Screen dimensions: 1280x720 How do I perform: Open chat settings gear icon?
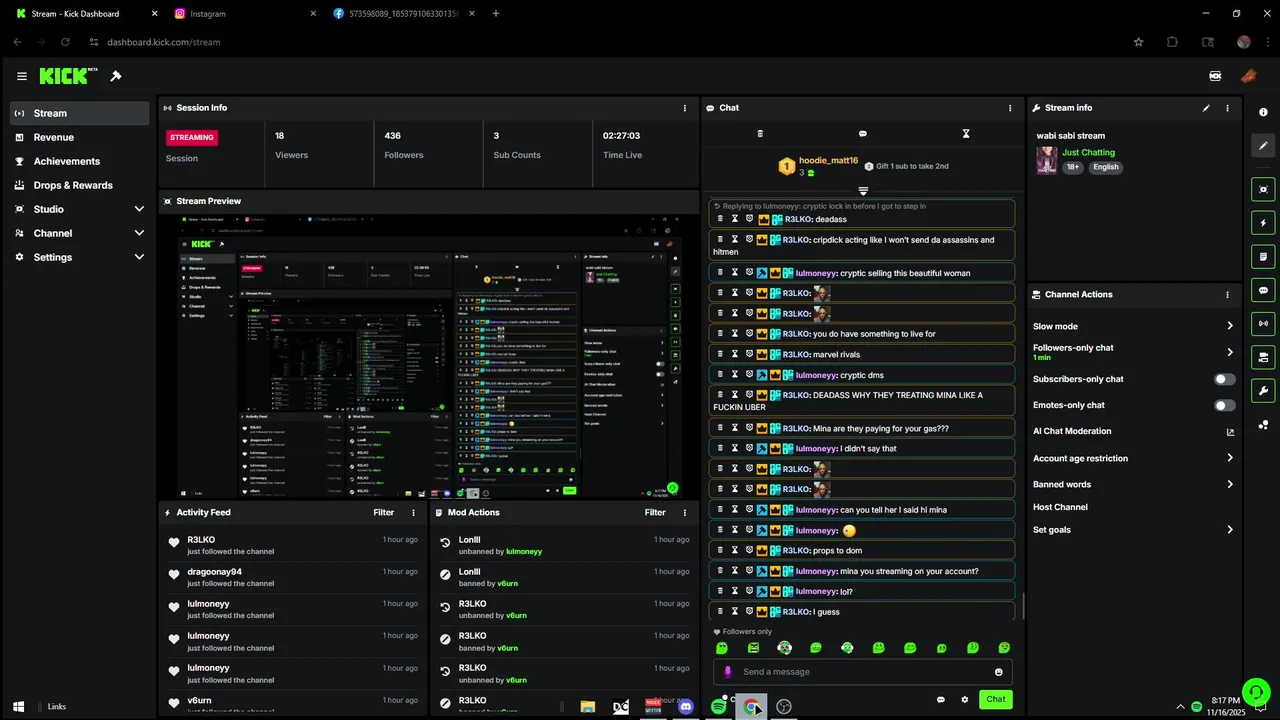tap(965, 700)
